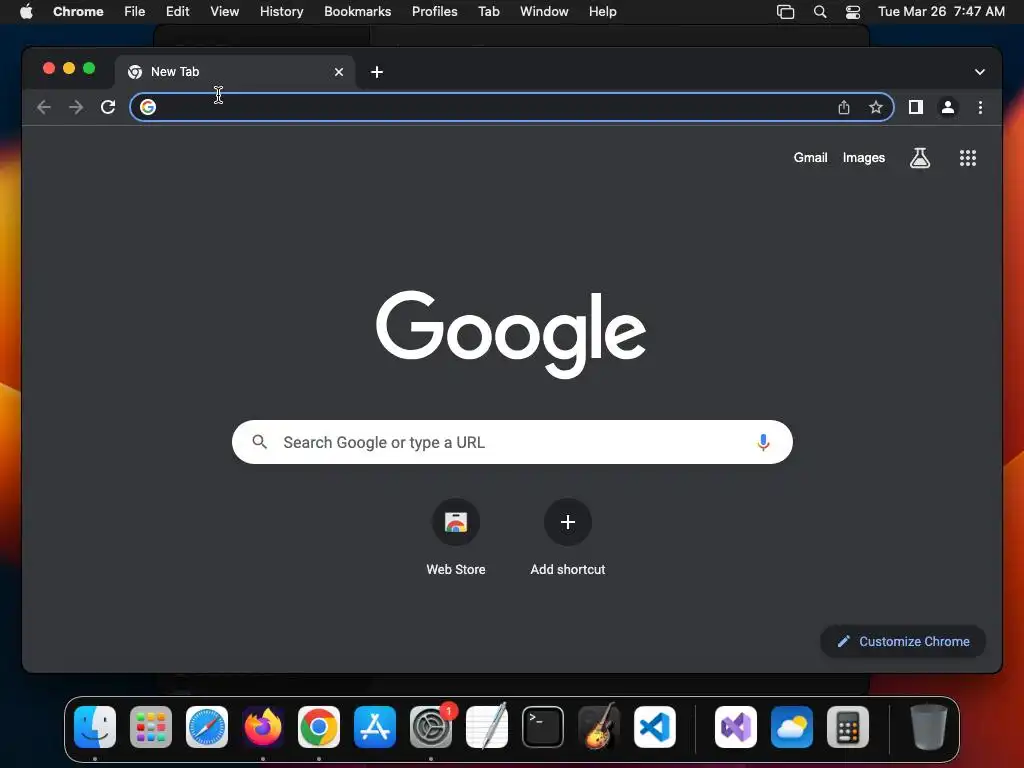Click the Google logo

pyautogui.click(x=511, y=334)
